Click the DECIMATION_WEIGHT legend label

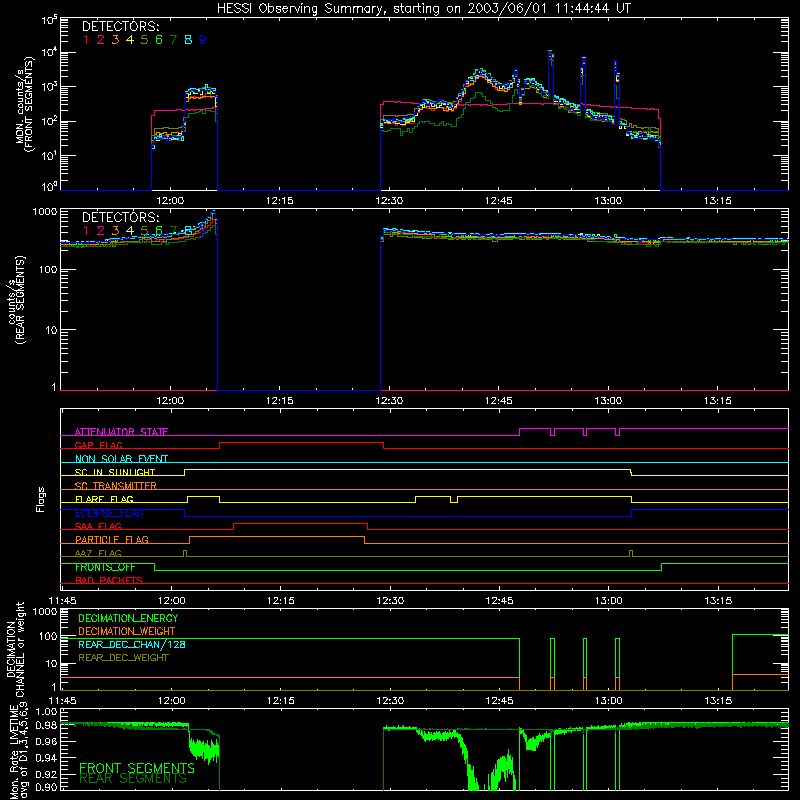[x=127, y=631]
